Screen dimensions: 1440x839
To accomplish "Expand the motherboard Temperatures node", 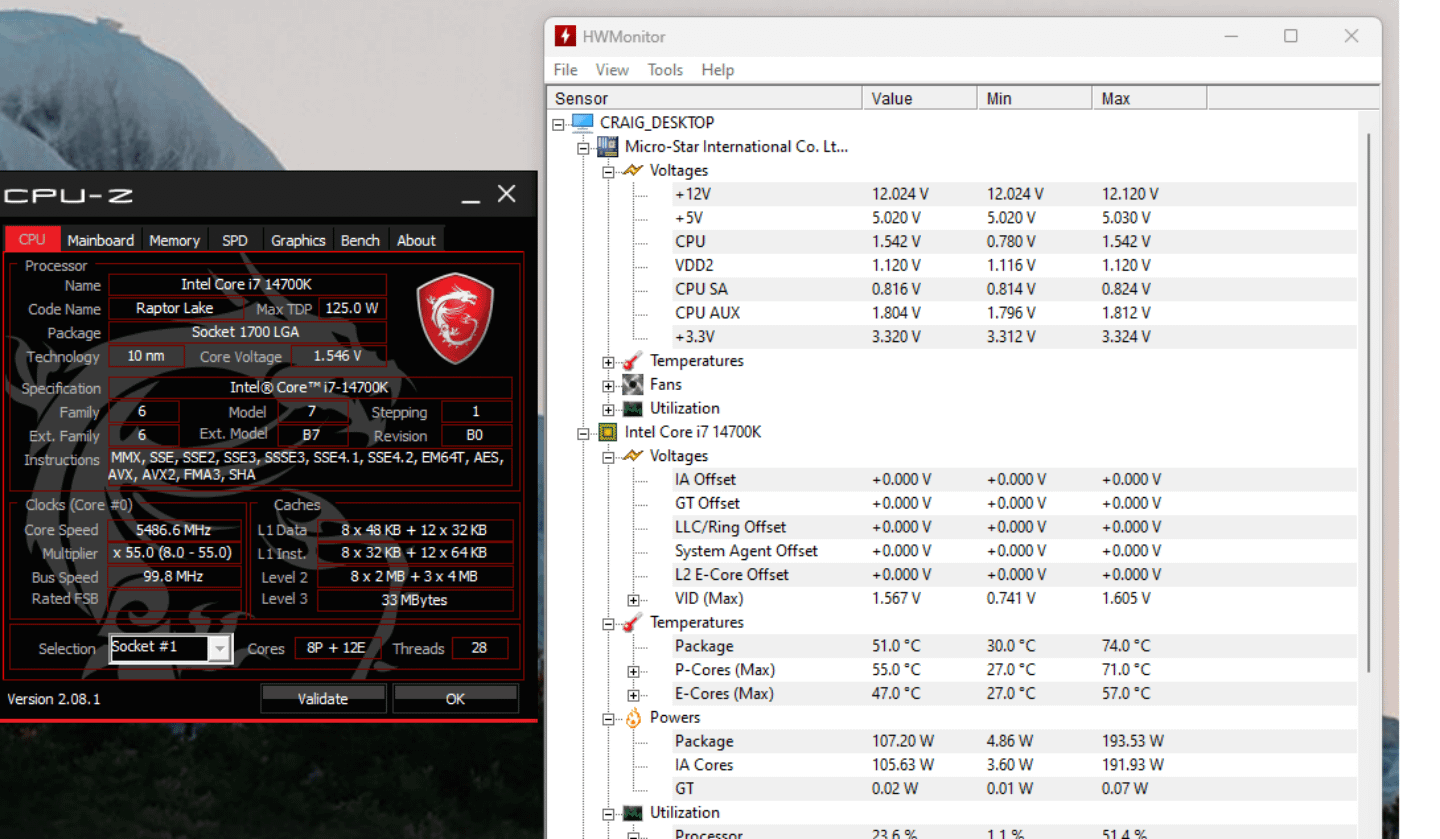I will (x=608, y=362).
